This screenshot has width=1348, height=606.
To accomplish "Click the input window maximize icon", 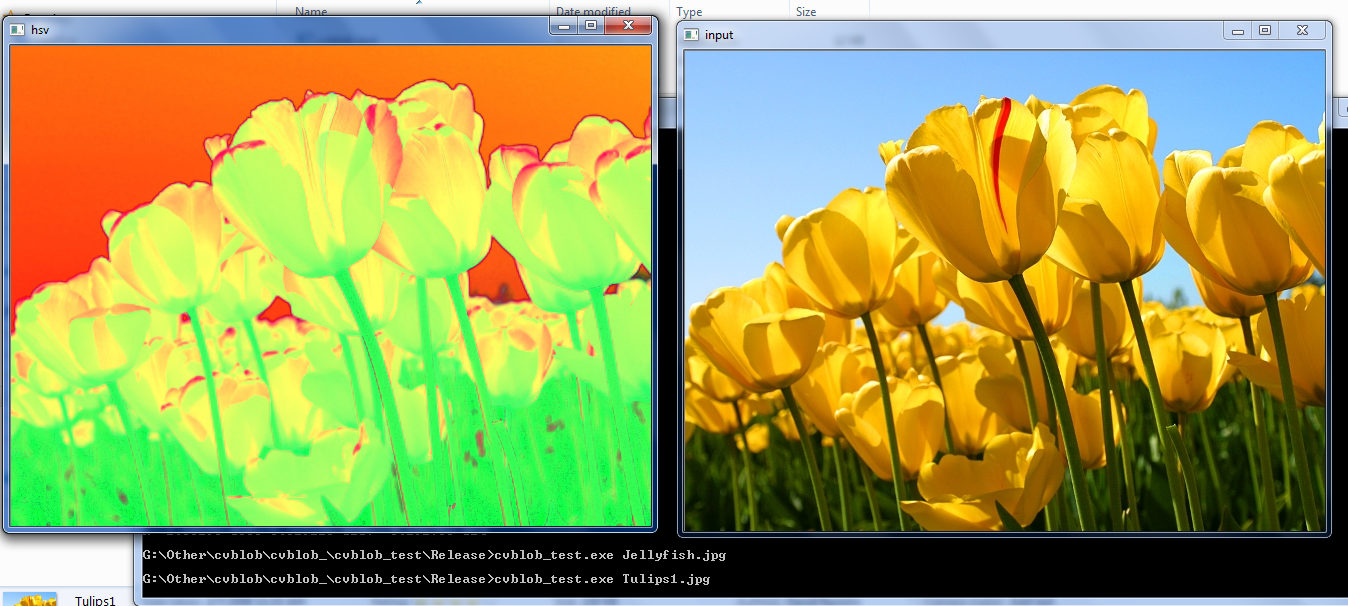I will pyautogui.click(x=1266, y=31).
